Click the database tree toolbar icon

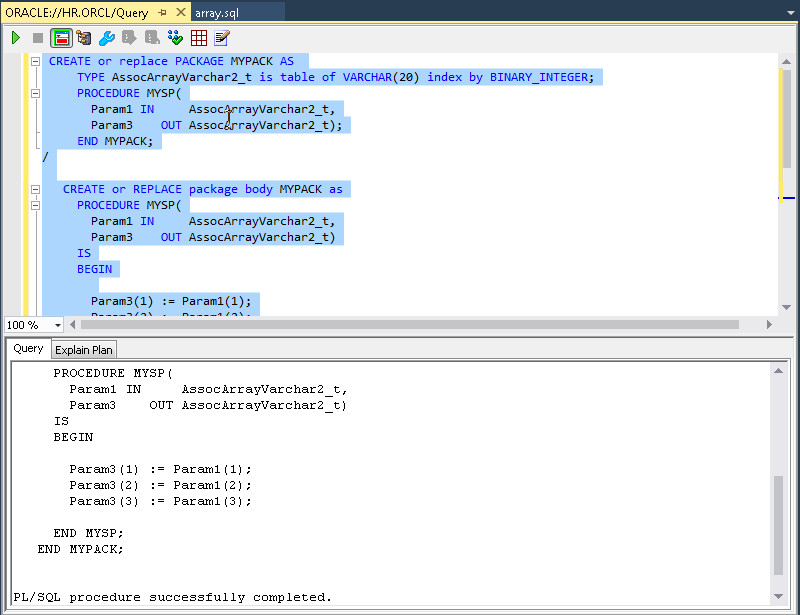point(84,38)
